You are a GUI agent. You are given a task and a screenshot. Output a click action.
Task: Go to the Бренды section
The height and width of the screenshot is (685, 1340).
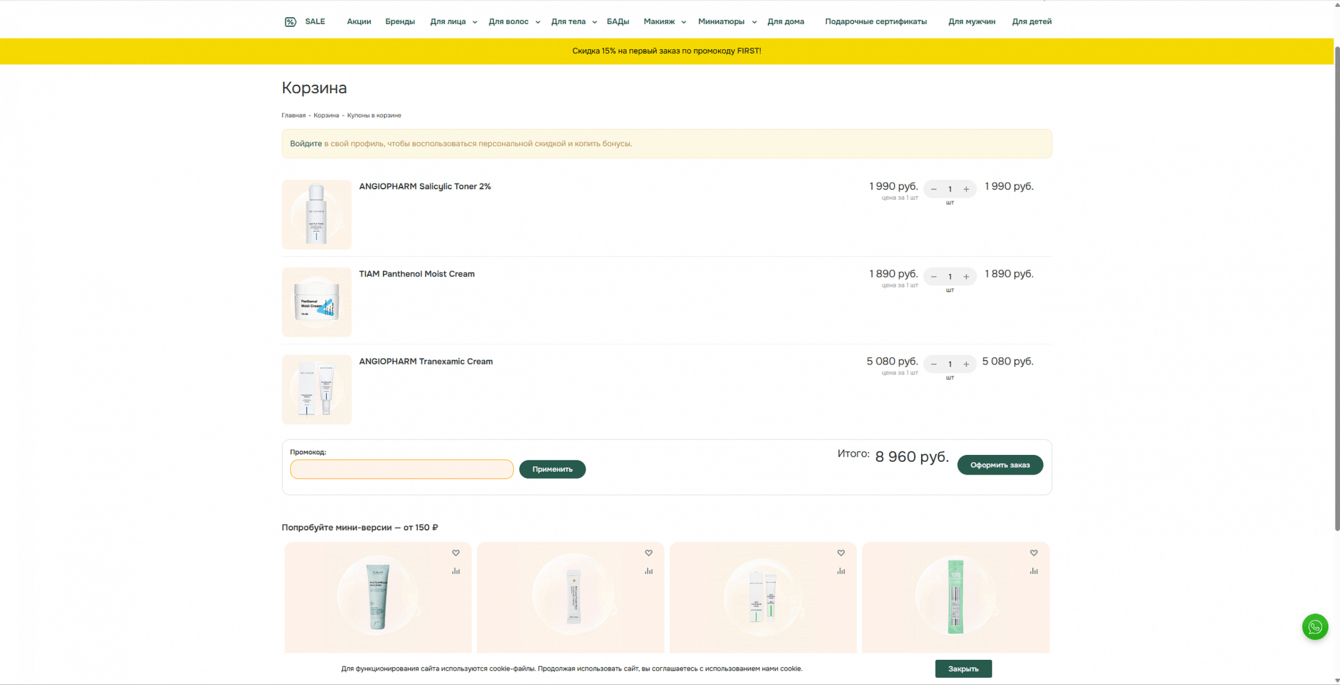[400, 21]
